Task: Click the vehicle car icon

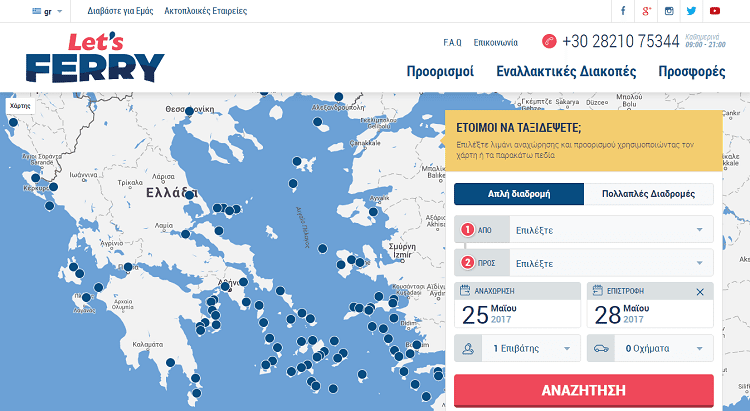Action: [601, 348]
